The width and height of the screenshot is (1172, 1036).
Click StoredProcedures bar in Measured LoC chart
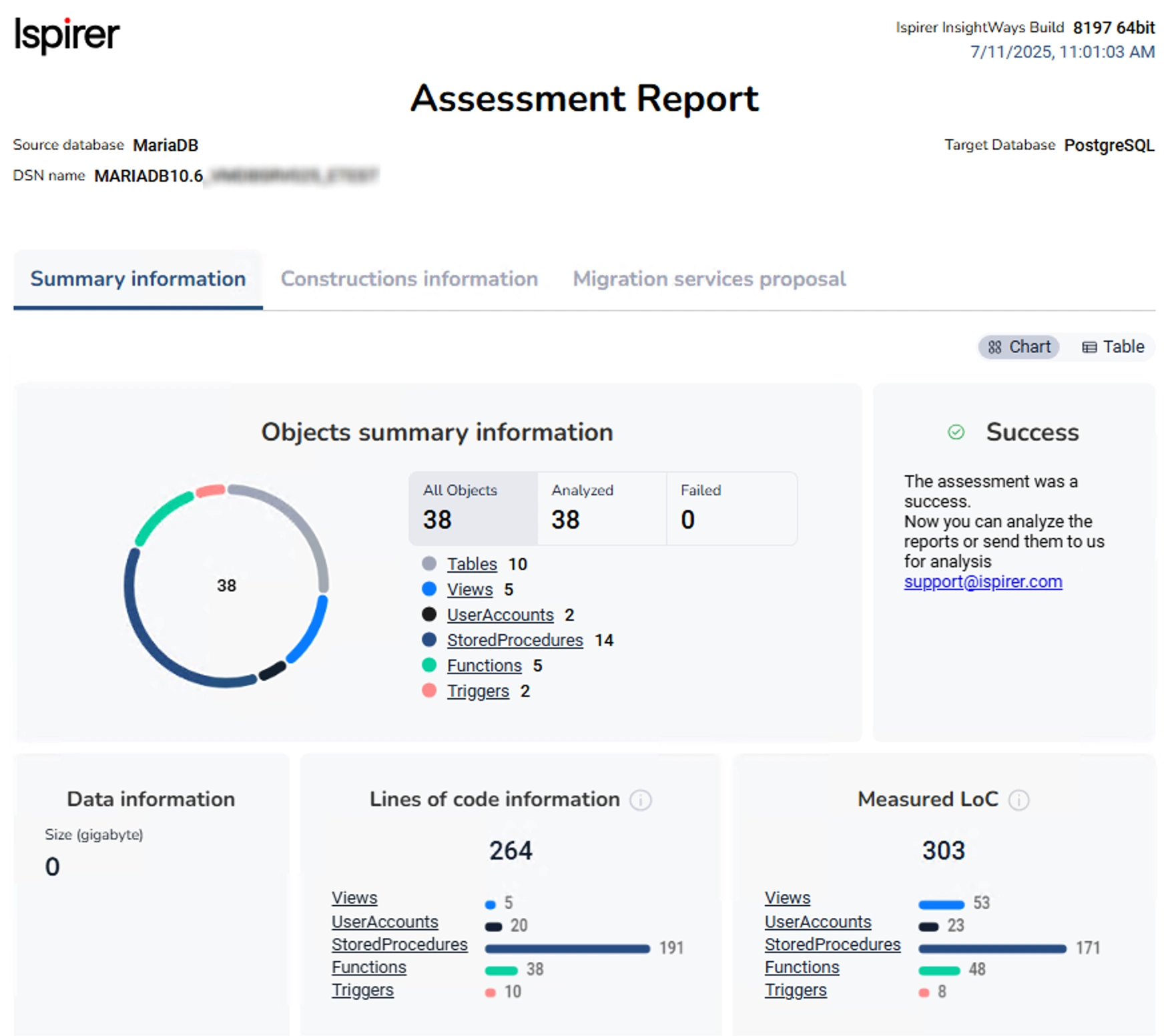(x=992, y=949)
